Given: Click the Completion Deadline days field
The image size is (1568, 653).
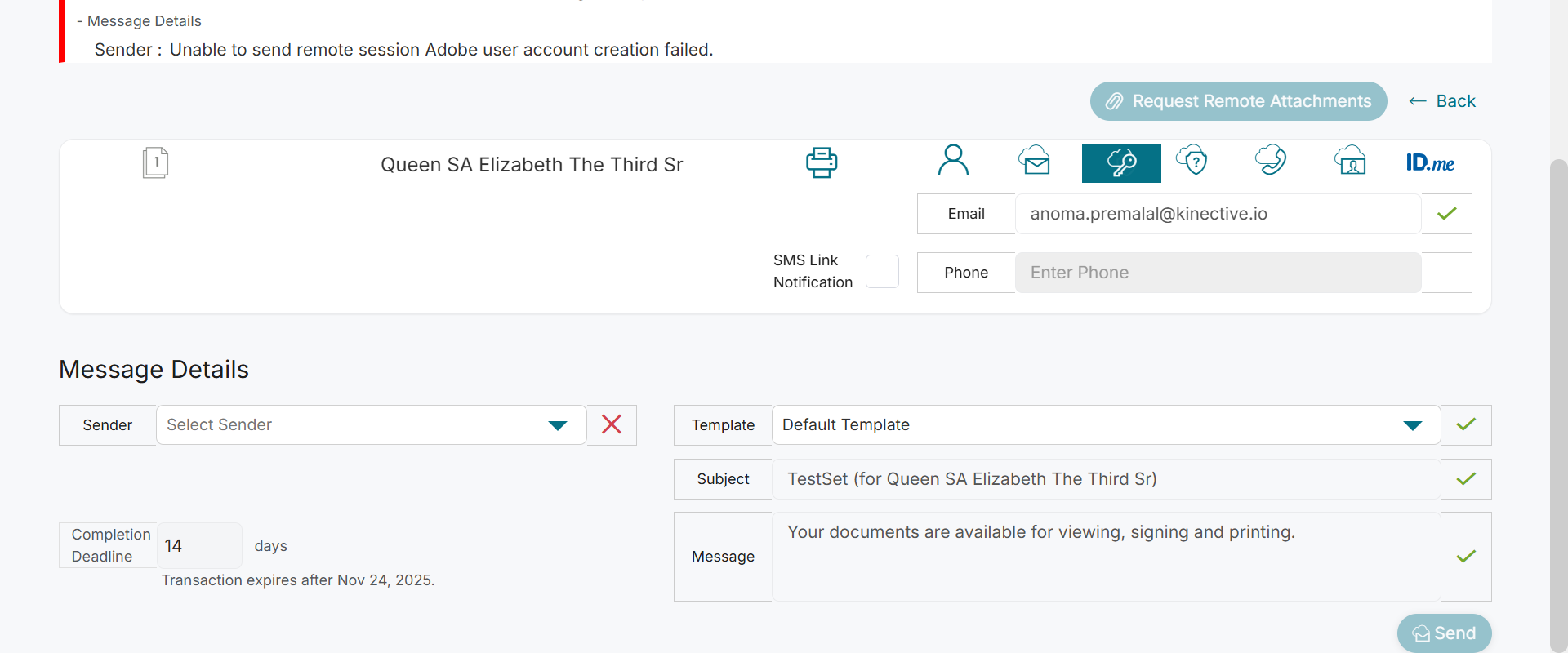Looking at the screenshot, I should coord(198,545).
